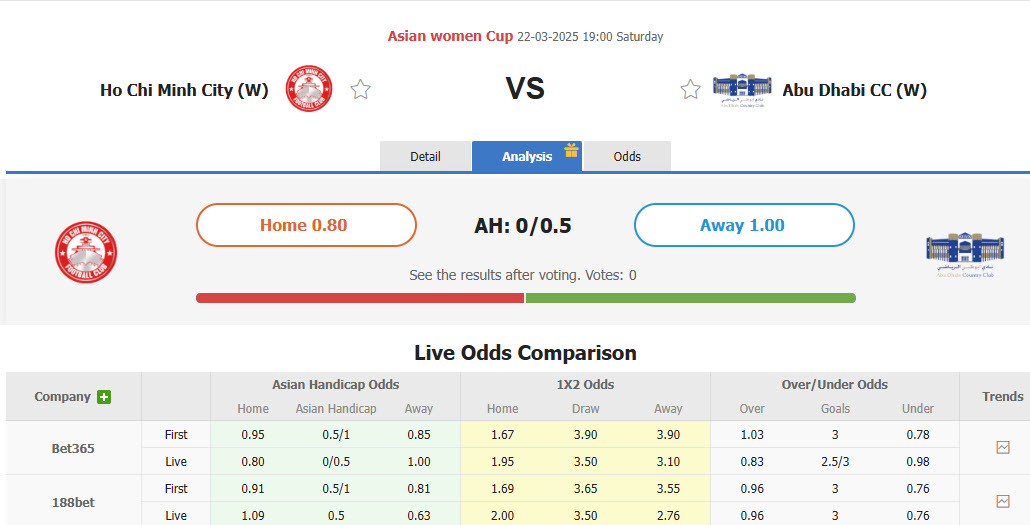Select the Analysis tab
The height and width of the screenshot is (525, 1030).
[x=527, y=156]
